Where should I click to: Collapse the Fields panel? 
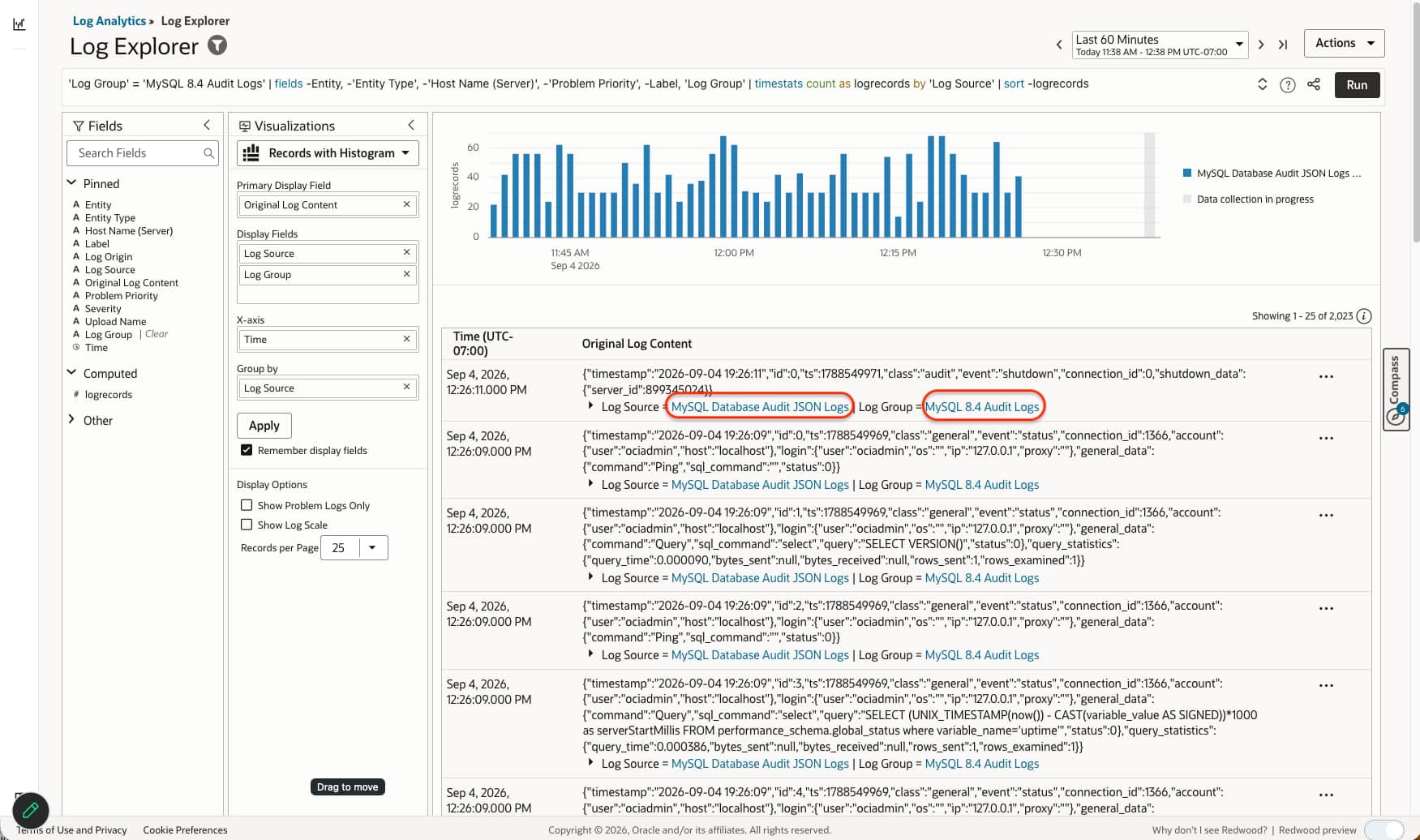point(207,125)
